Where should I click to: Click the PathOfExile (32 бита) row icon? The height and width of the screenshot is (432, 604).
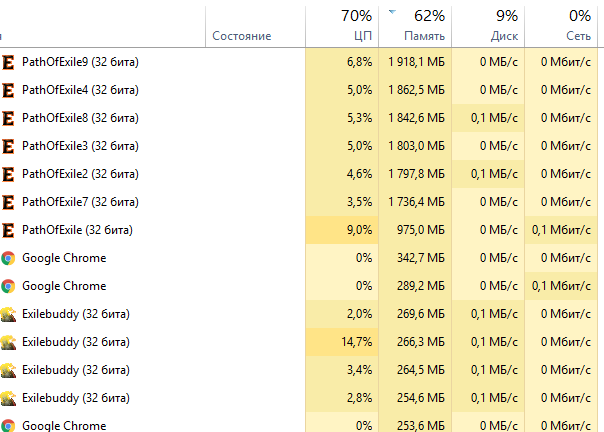point(8,230)
